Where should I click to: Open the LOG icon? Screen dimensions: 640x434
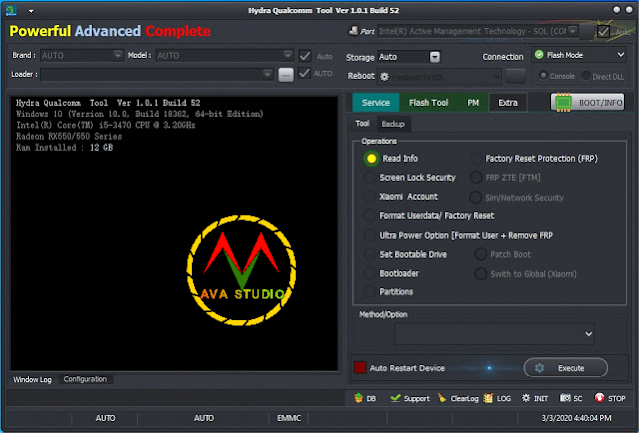point(488,398)
